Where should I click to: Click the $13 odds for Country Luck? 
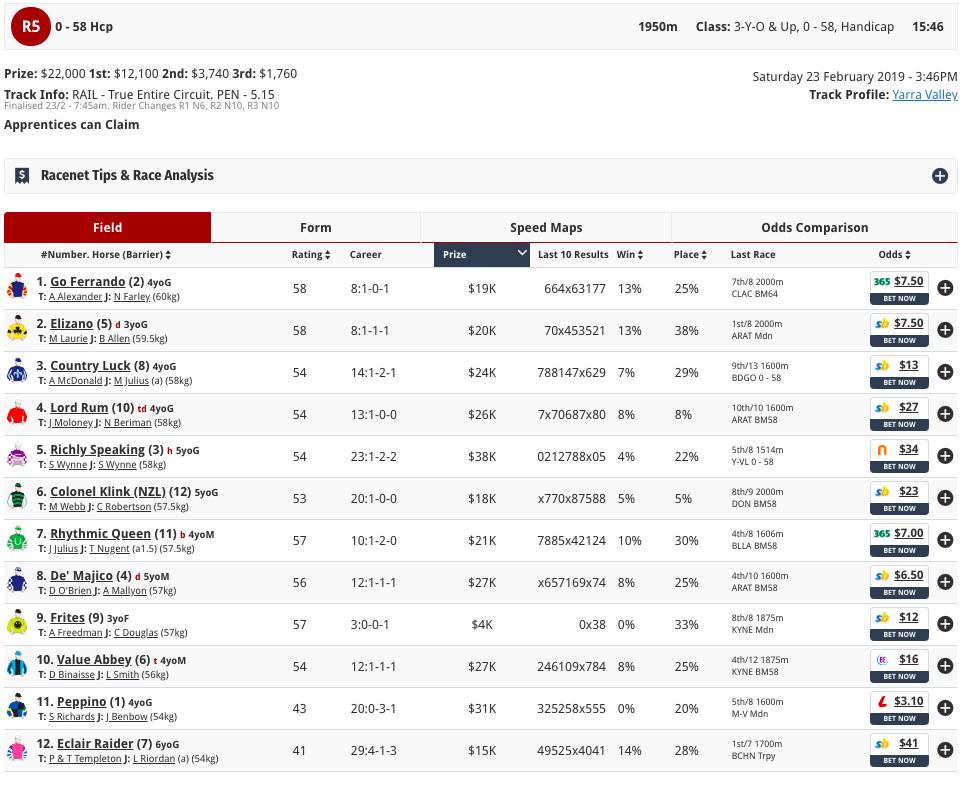[909, 366]
